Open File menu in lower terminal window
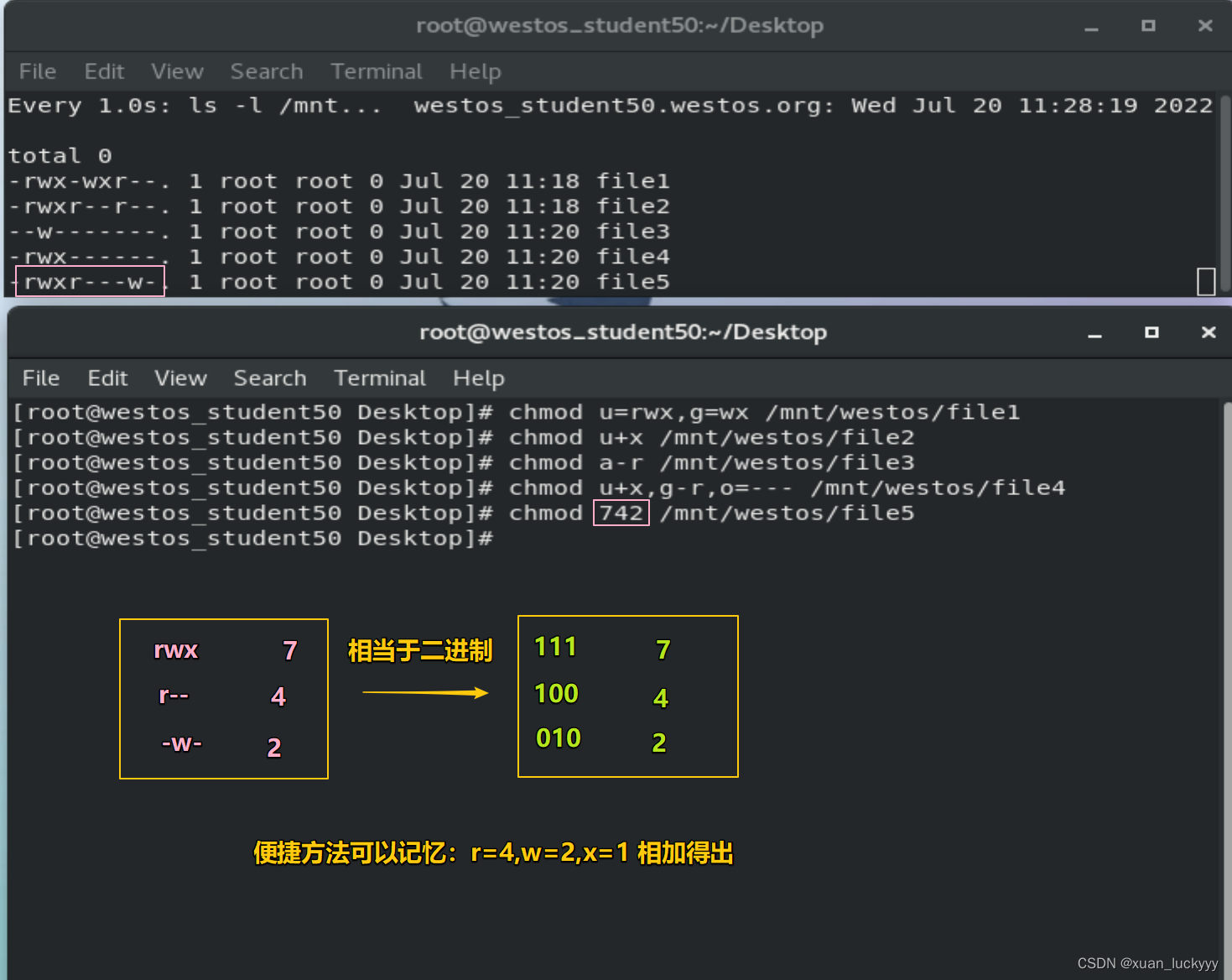Viewport: 1232px width, 980px height. tap(41, 378)
